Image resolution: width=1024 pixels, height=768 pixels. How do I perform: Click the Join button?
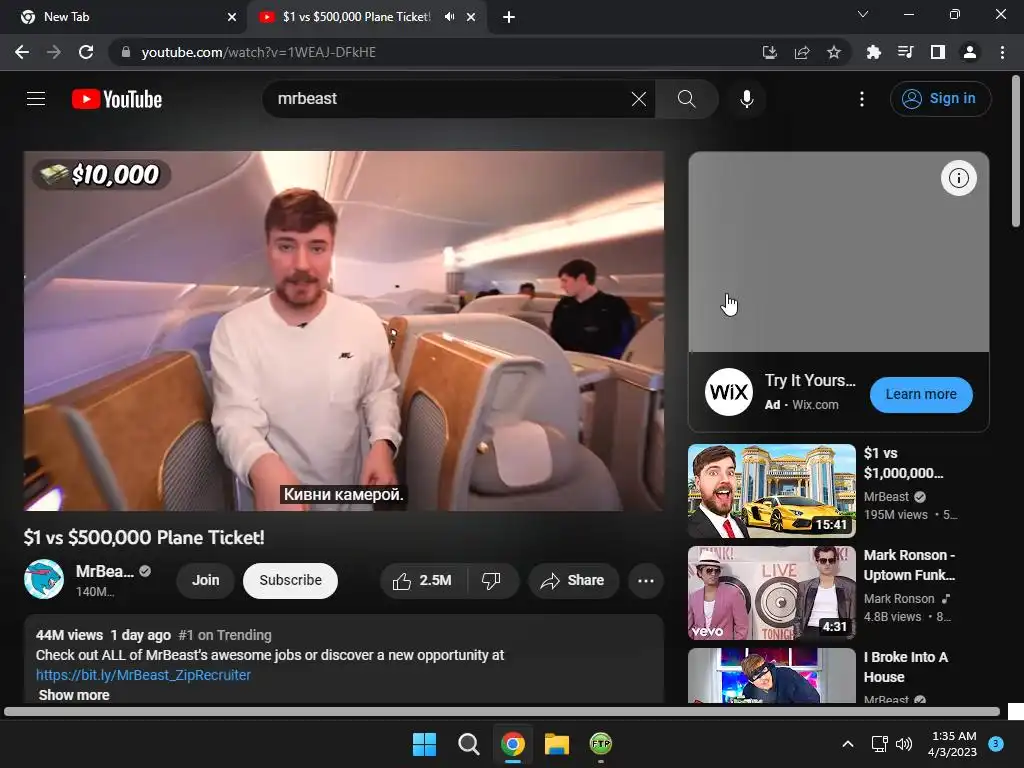pos(206,580)
